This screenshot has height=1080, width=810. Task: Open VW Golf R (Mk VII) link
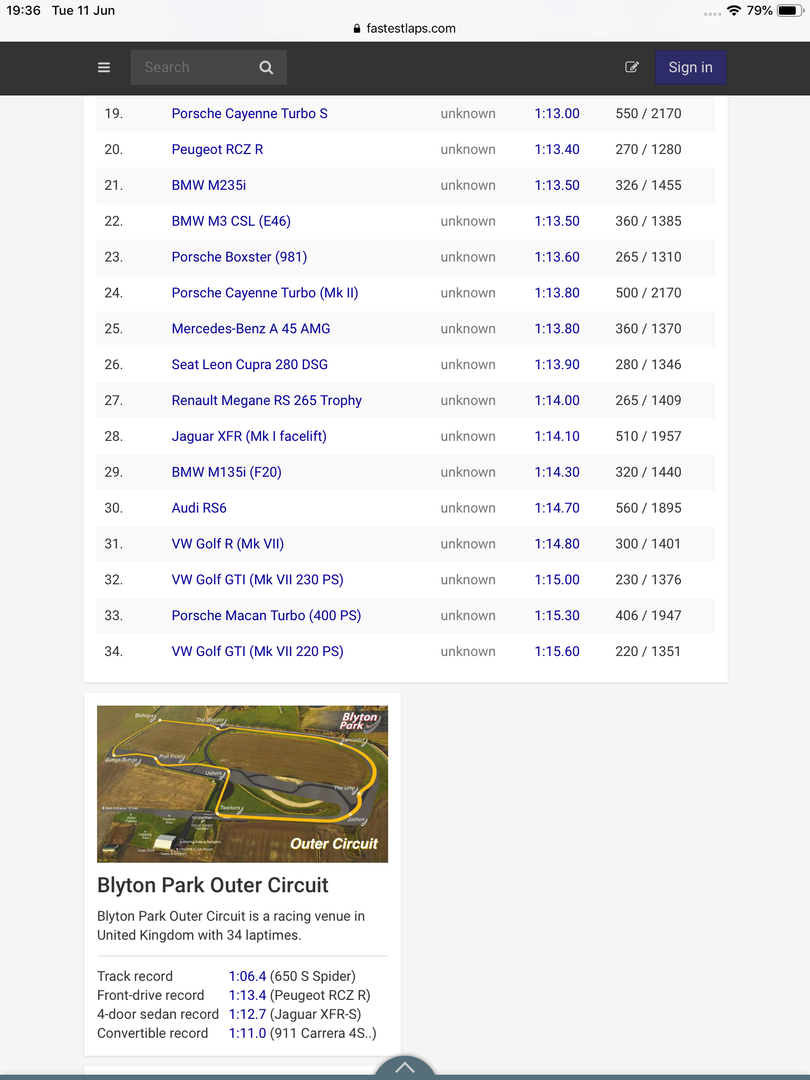[x=227, y=543]
